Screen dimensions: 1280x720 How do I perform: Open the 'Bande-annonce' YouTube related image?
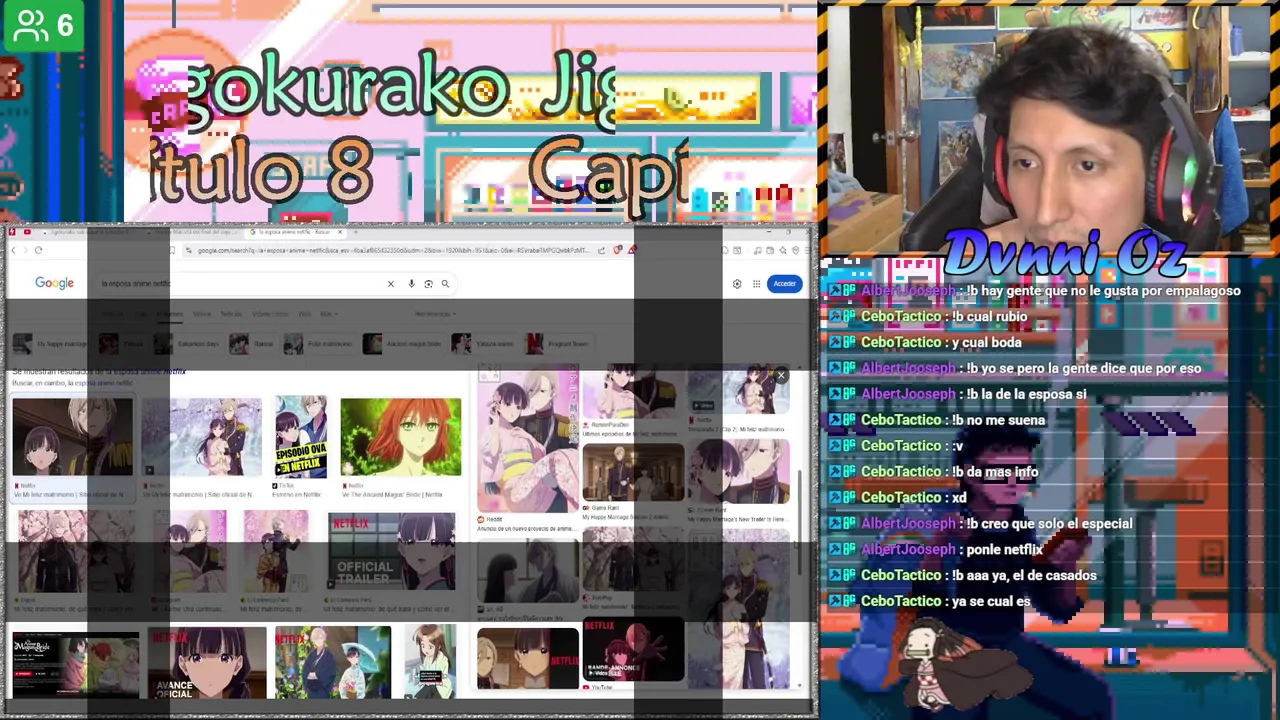[633, 651]
